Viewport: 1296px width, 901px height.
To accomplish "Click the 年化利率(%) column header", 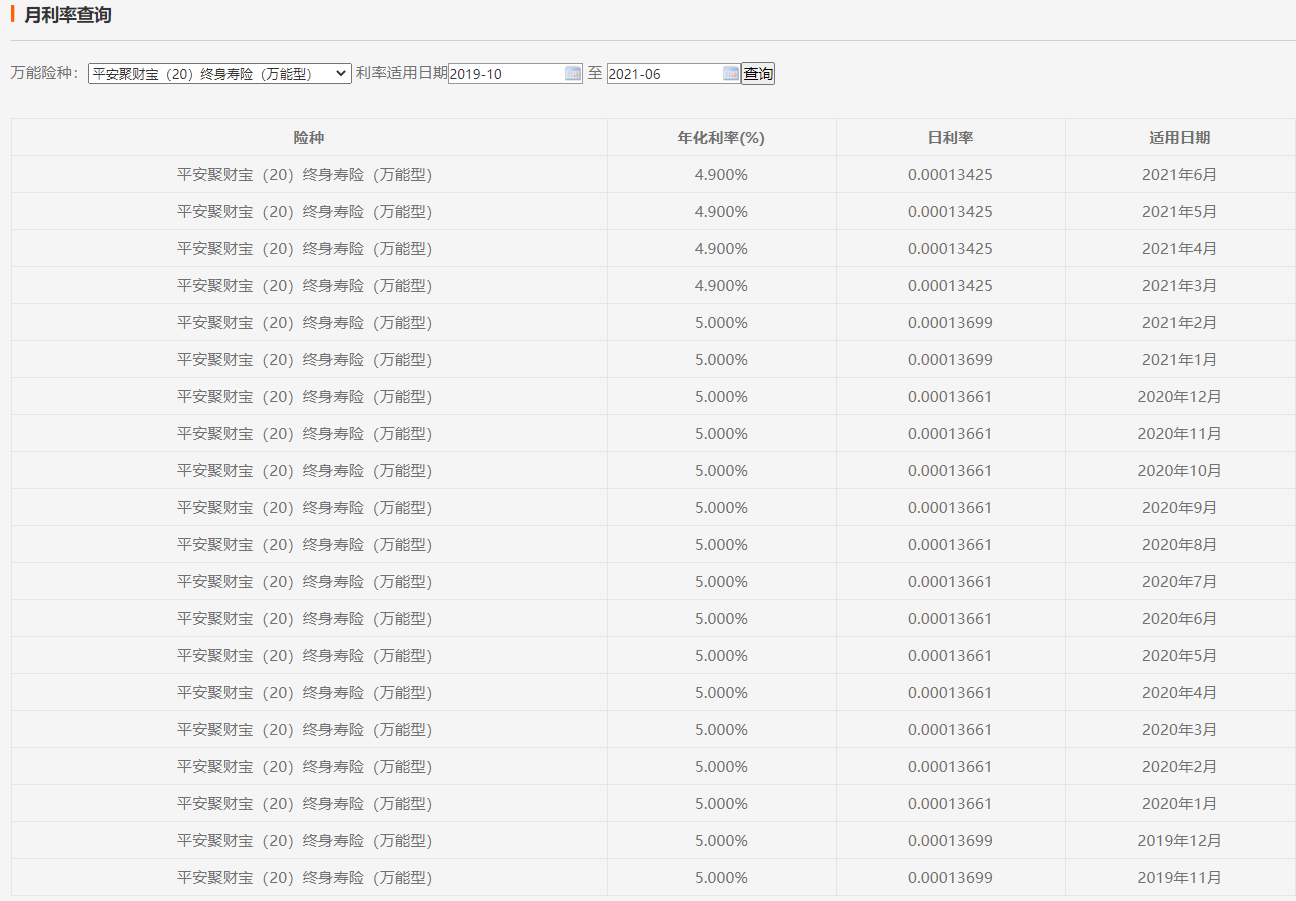I will pyautogui.click(x=721, y=138).
